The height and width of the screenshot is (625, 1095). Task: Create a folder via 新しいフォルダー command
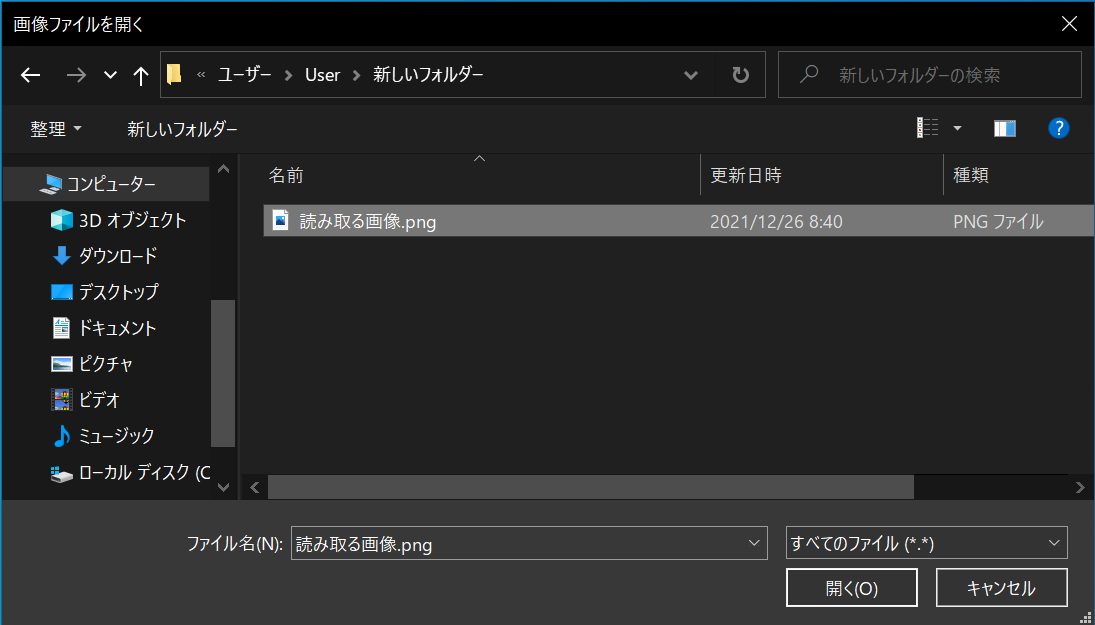coord(183,128)
